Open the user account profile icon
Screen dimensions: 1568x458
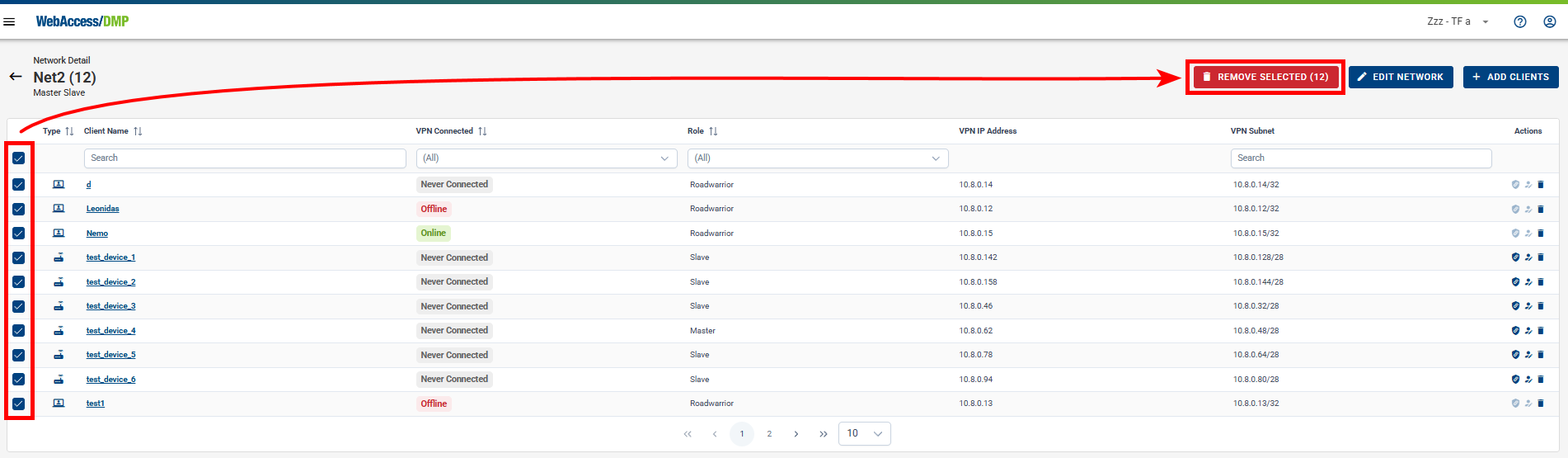1550,21
